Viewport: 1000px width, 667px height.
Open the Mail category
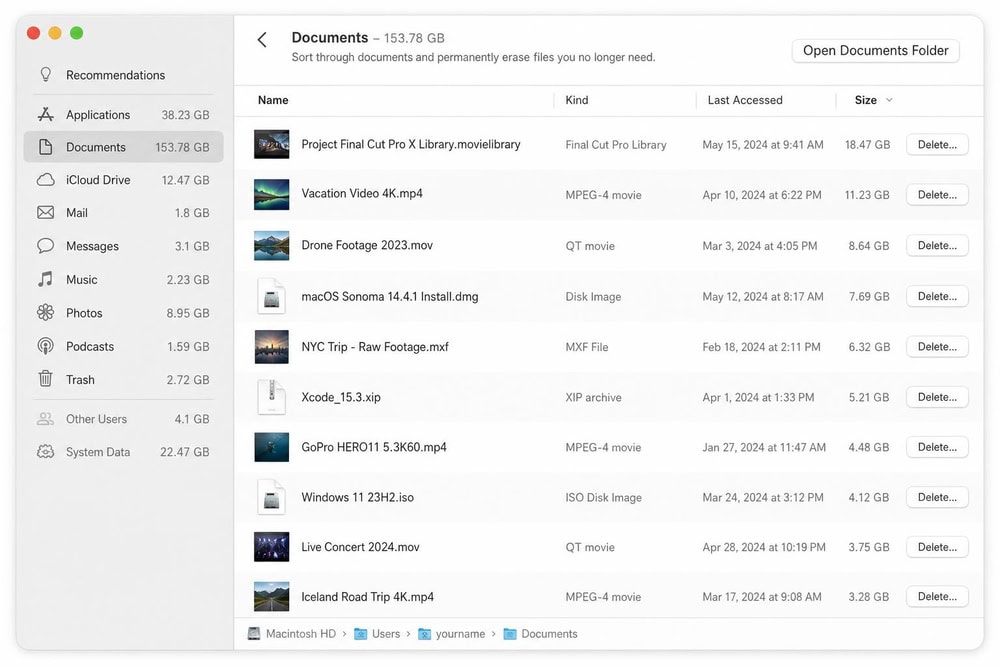click(123, 213)
